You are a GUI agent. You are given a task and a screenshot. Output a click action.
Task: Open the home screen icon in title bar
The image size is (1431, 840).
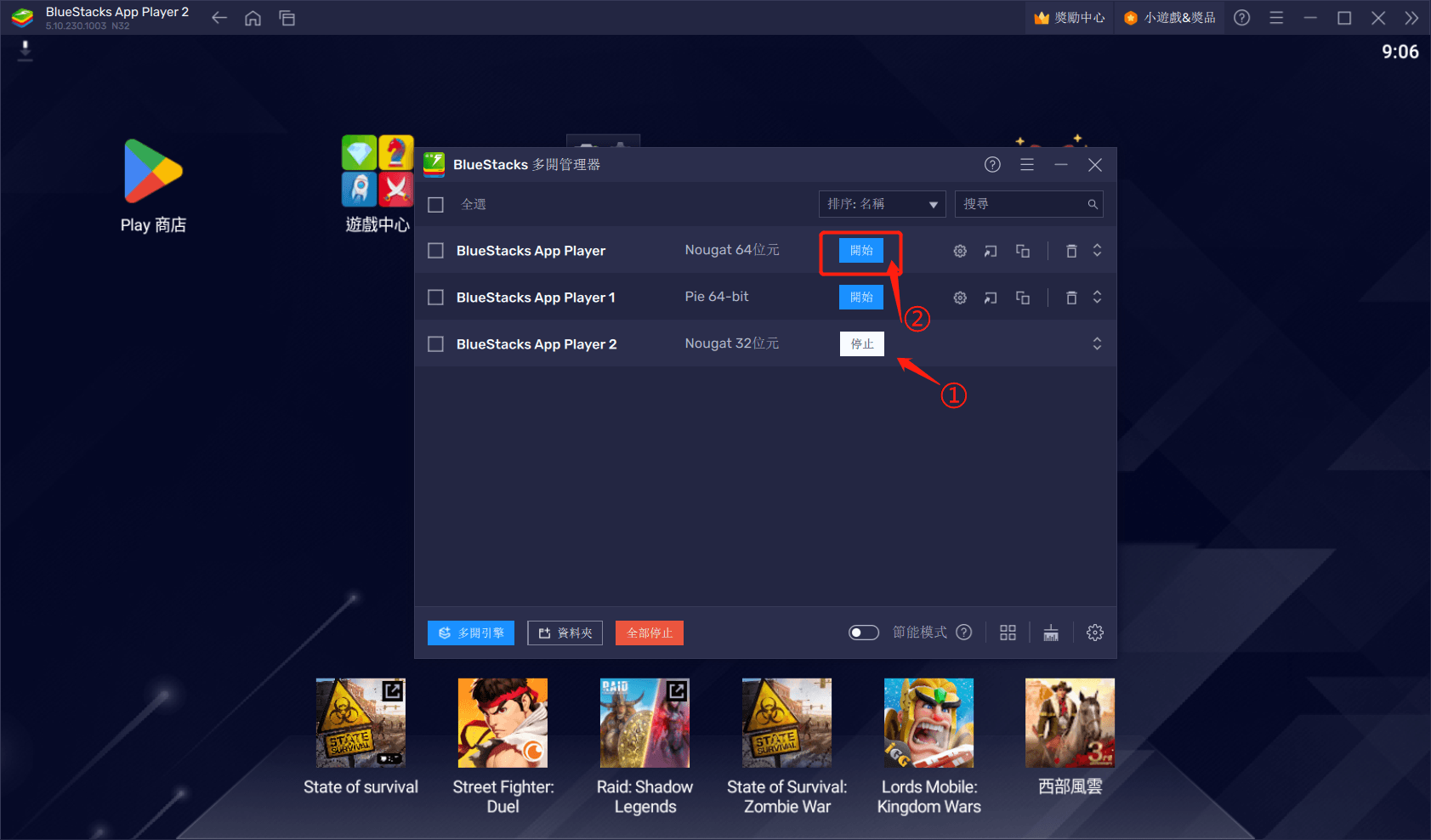pos(253,18)
